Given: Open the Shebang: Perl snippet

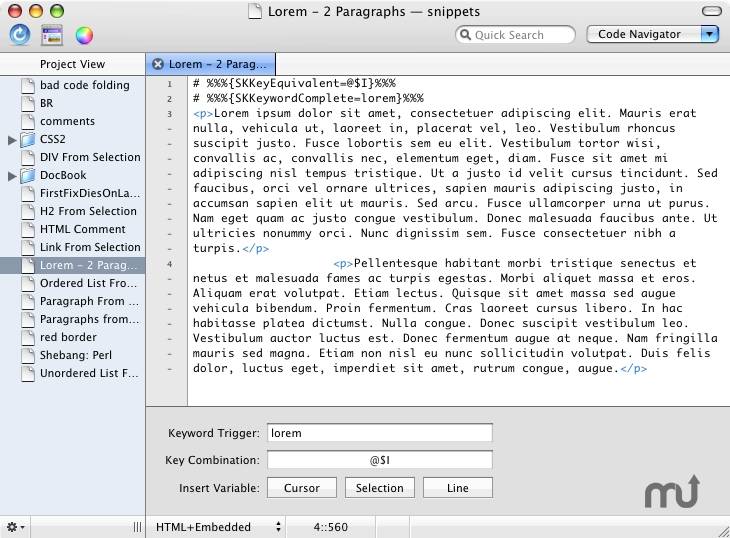Looking at the screenshot, I should coord(76,356).
